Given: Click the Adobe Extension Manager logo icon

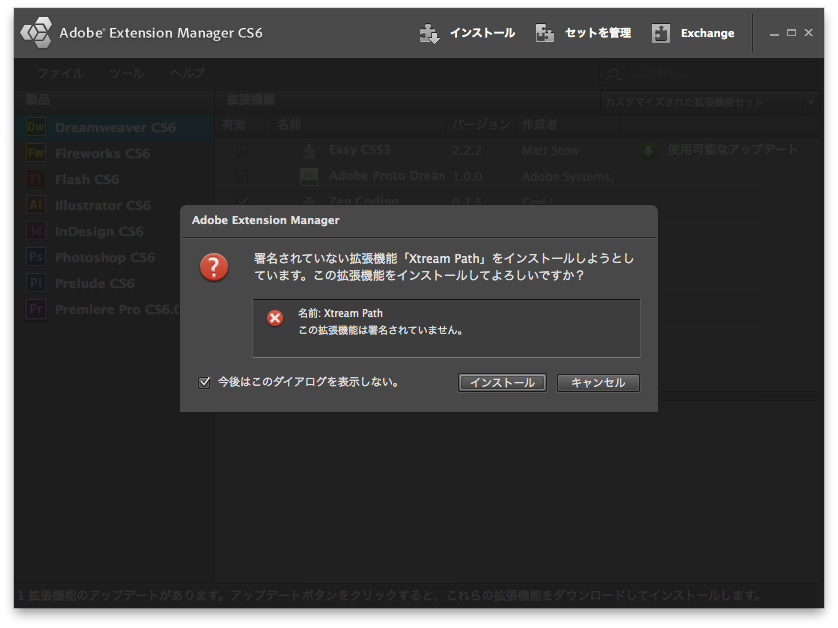Looking at the screenshot, I should [36, 33].
